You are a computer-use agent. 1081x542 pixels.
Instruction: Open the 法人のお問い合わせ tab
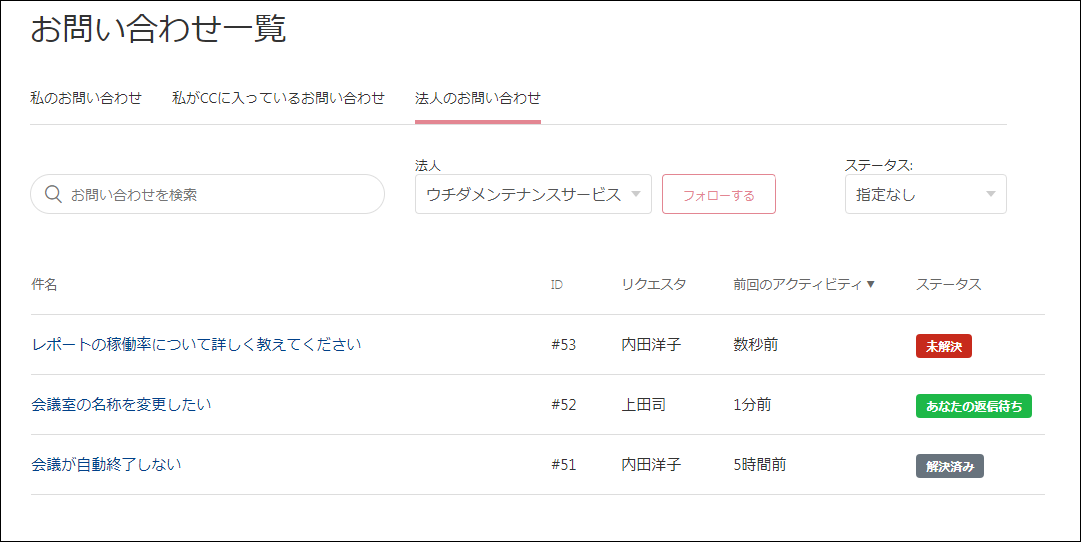pyautogui.click(x=477, y=98)
